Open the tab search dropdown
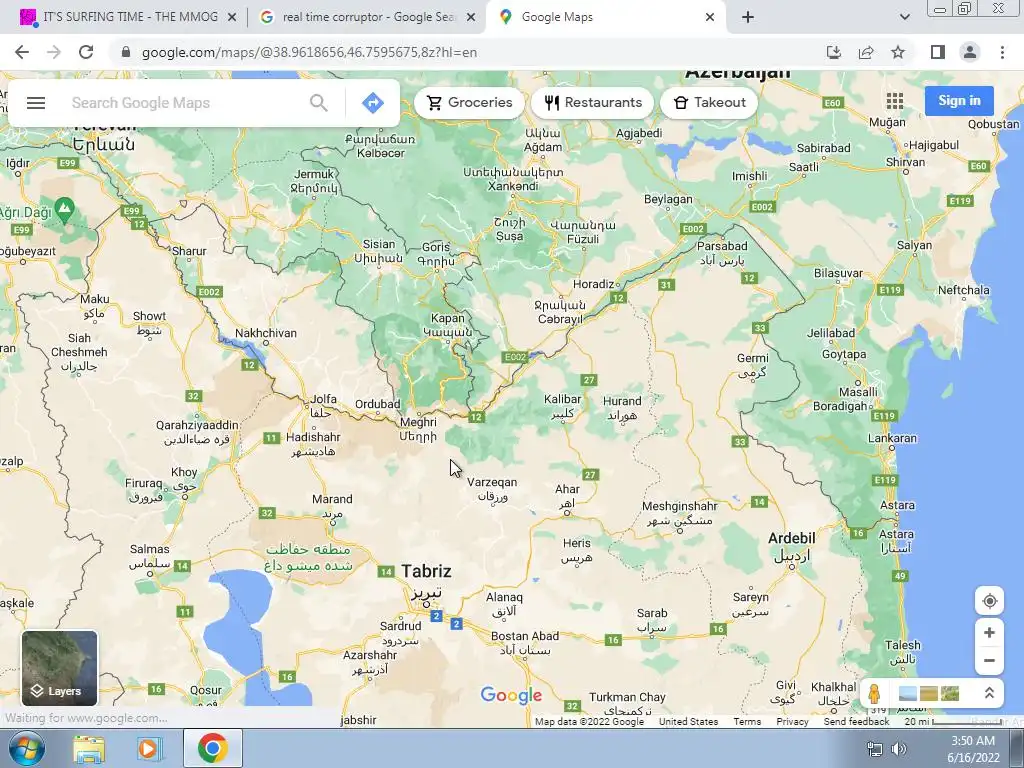 click(x=904, y=18)
